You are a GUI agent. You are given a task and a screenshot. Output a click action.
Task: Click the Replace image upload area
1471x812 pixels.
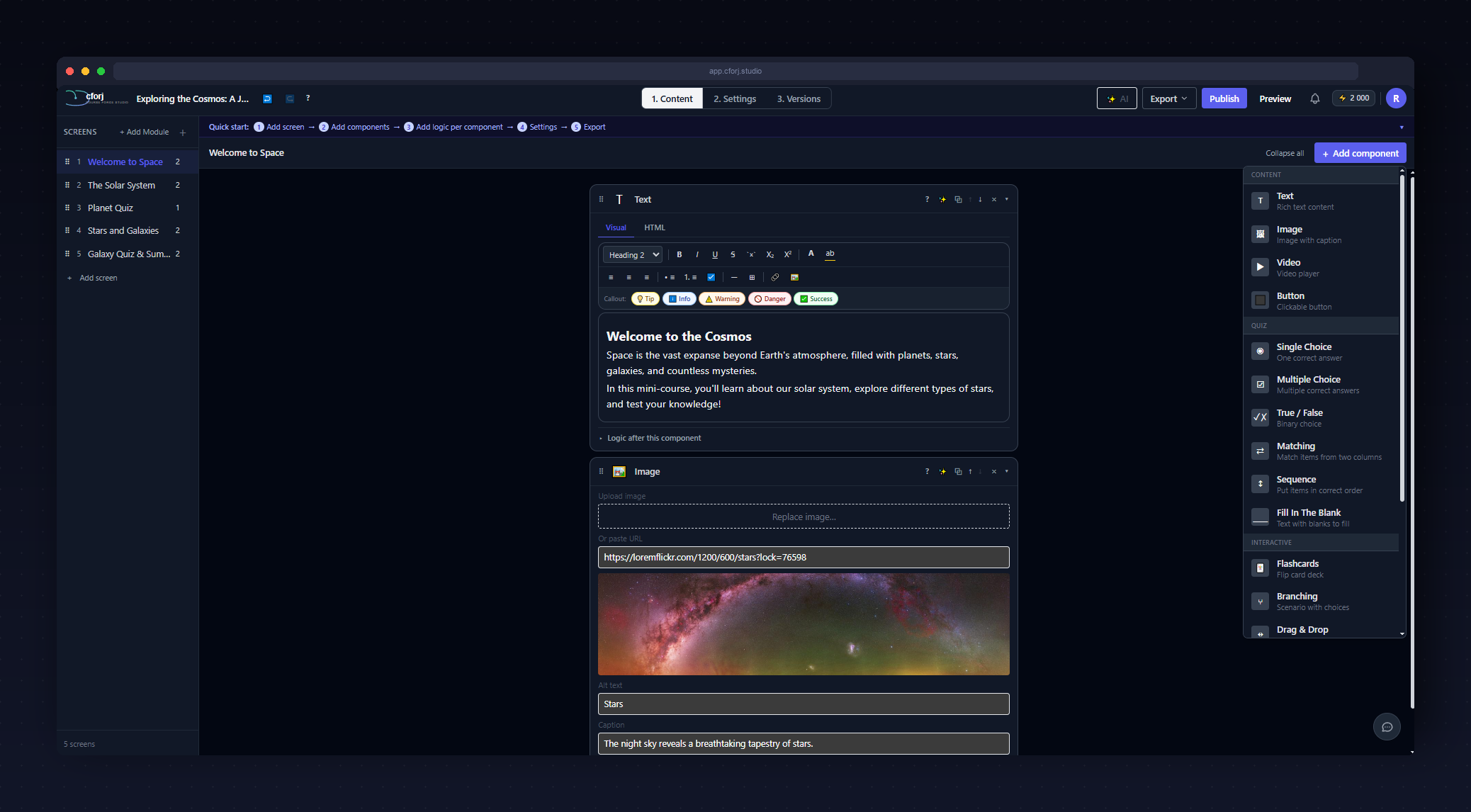804,517
